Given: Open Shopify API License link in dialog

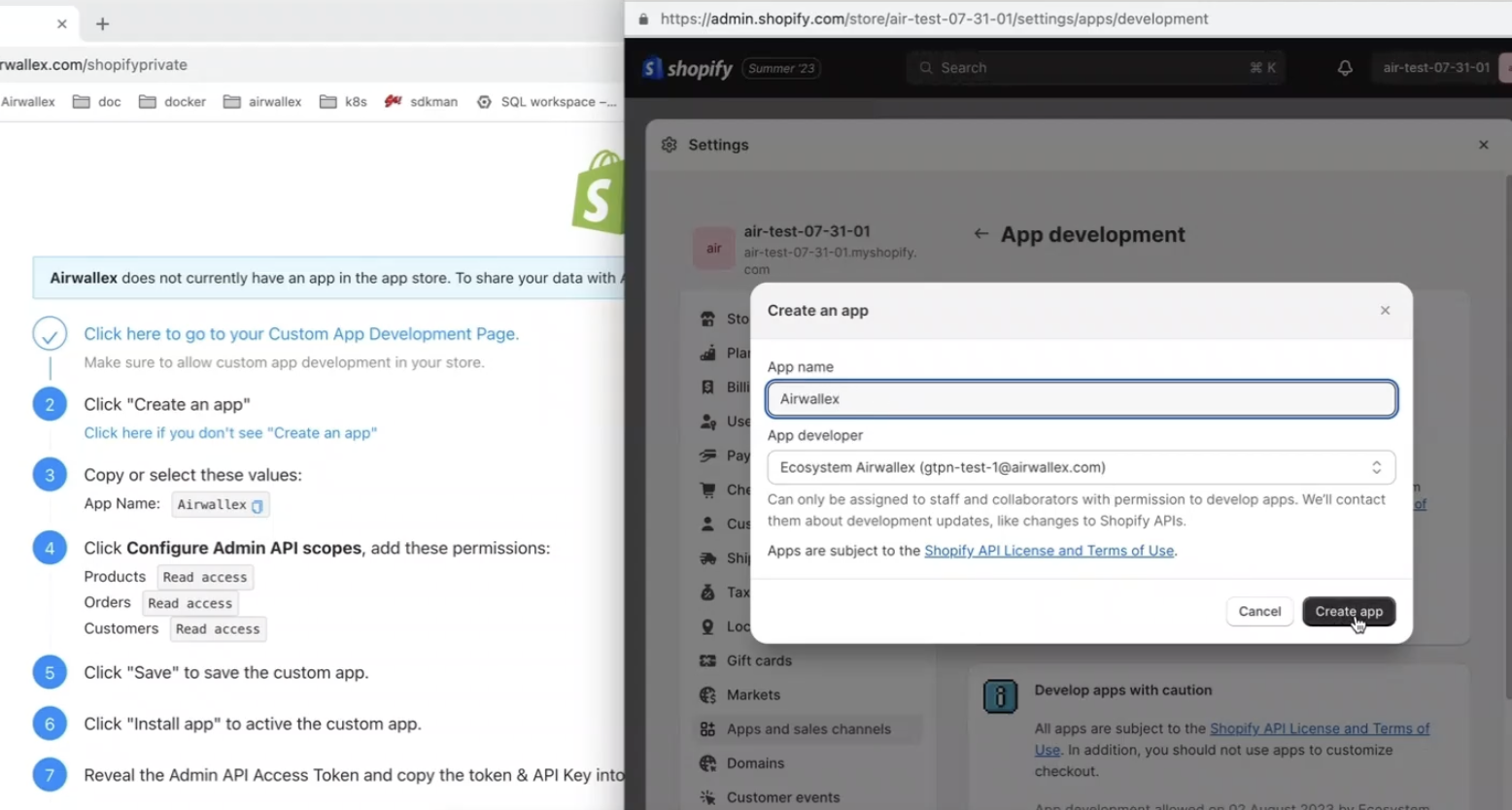Looking at the screenshot, I should coord(1048,551).
